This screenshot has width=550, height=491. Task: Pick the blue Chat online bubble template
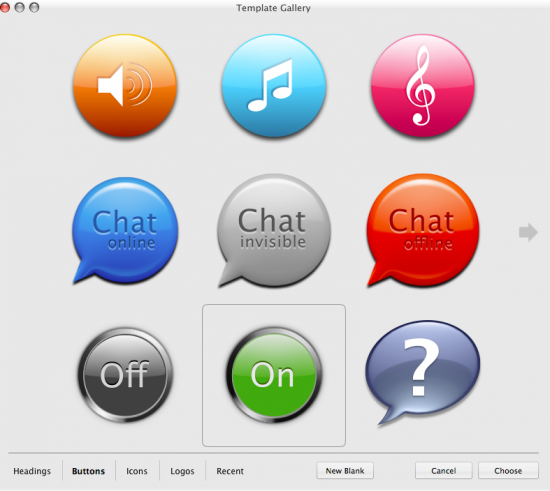pos(125,230)
